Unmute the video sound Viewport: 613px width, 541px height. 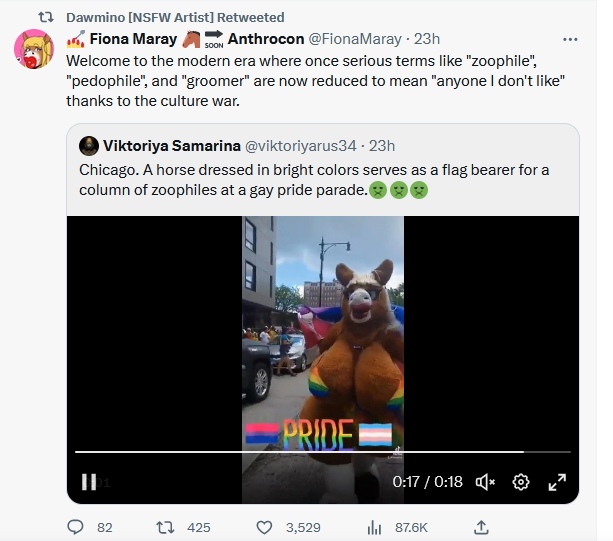pos(486,481)
